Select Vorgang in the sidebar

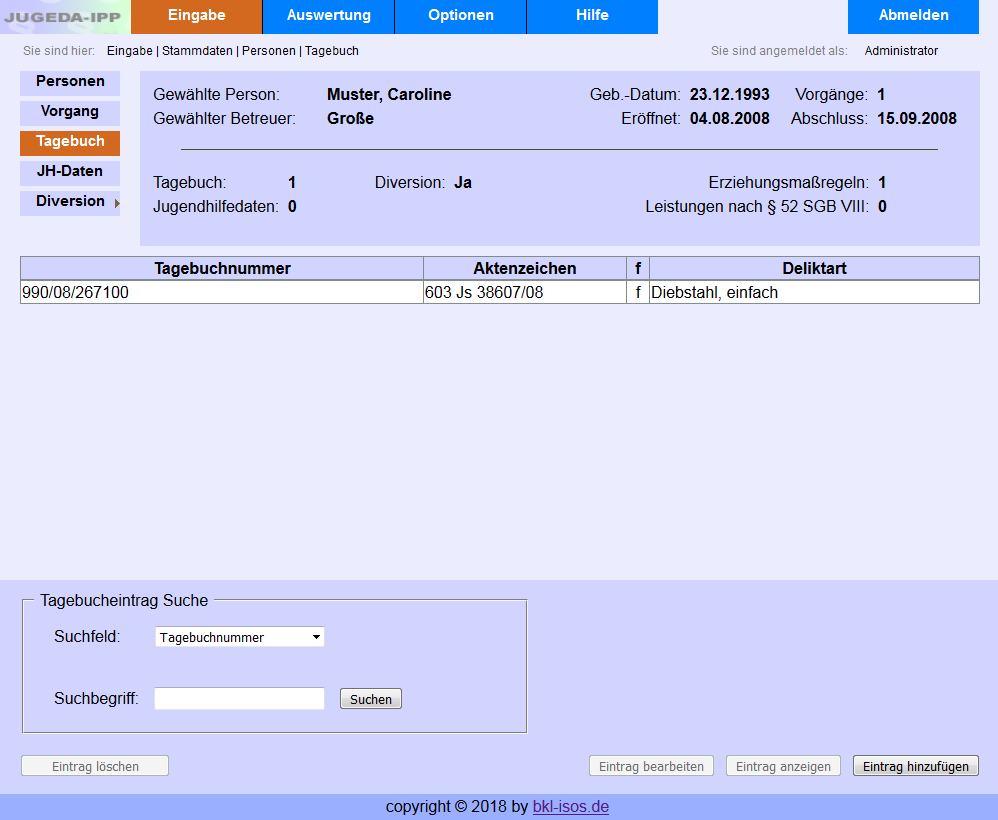(70, 113)
